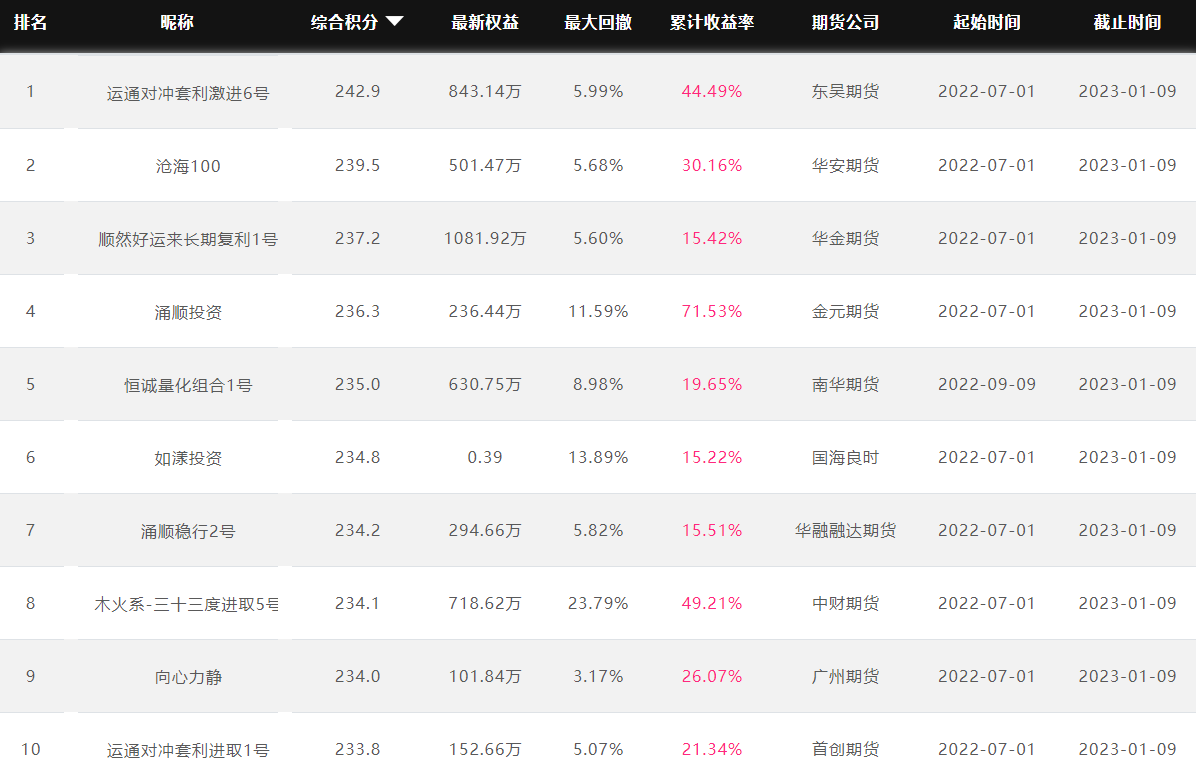Select futures company 南华期货

pyautogui.click(x=845, y=384)
